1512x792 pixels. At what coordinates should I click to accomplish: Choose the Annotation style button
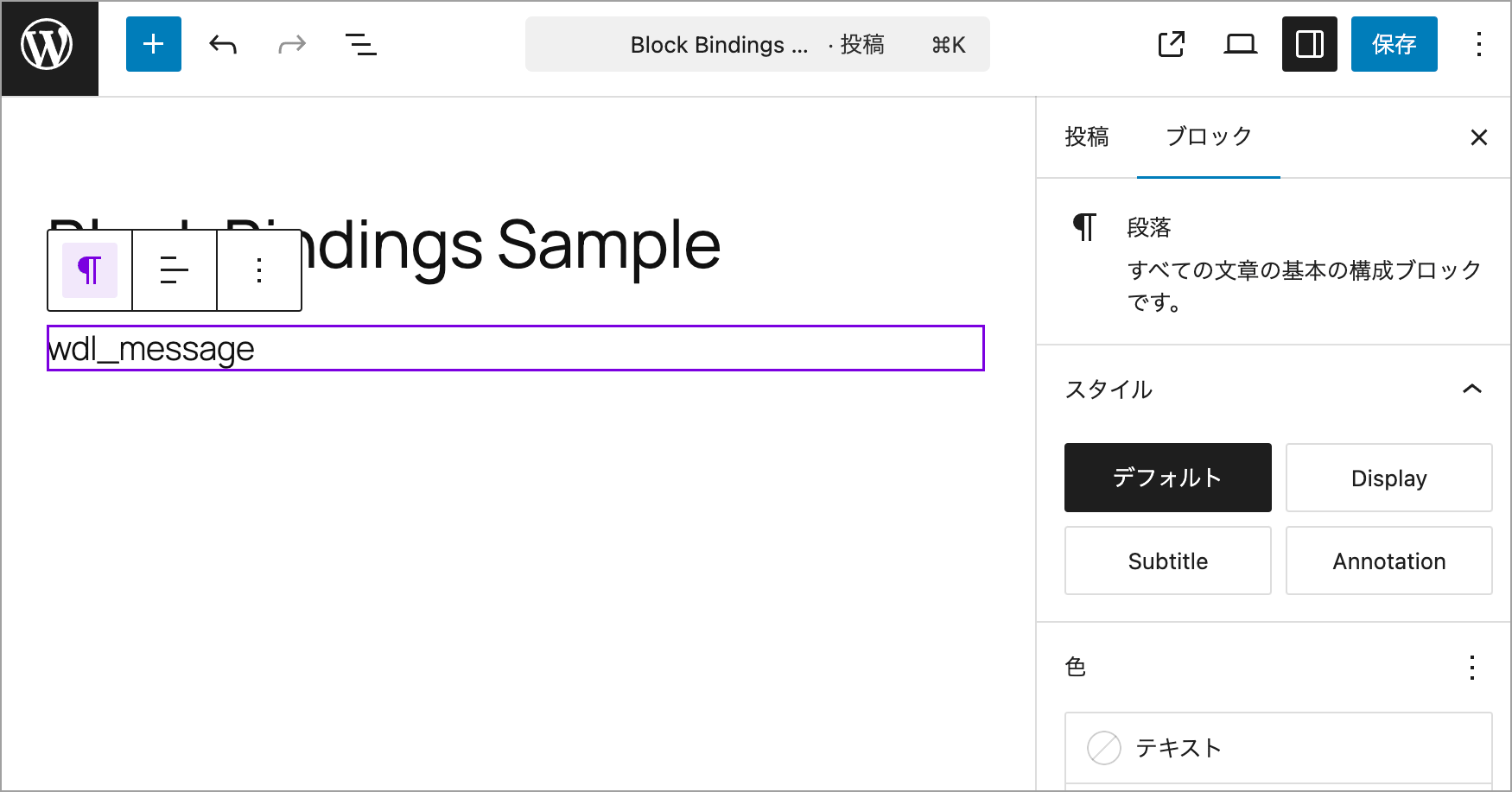(x=1389, y=561)
